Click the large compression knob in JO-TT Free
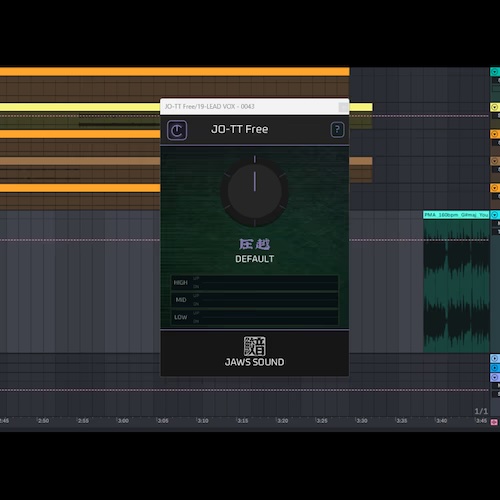The image size is (500, 500). [x=255, y=192]
